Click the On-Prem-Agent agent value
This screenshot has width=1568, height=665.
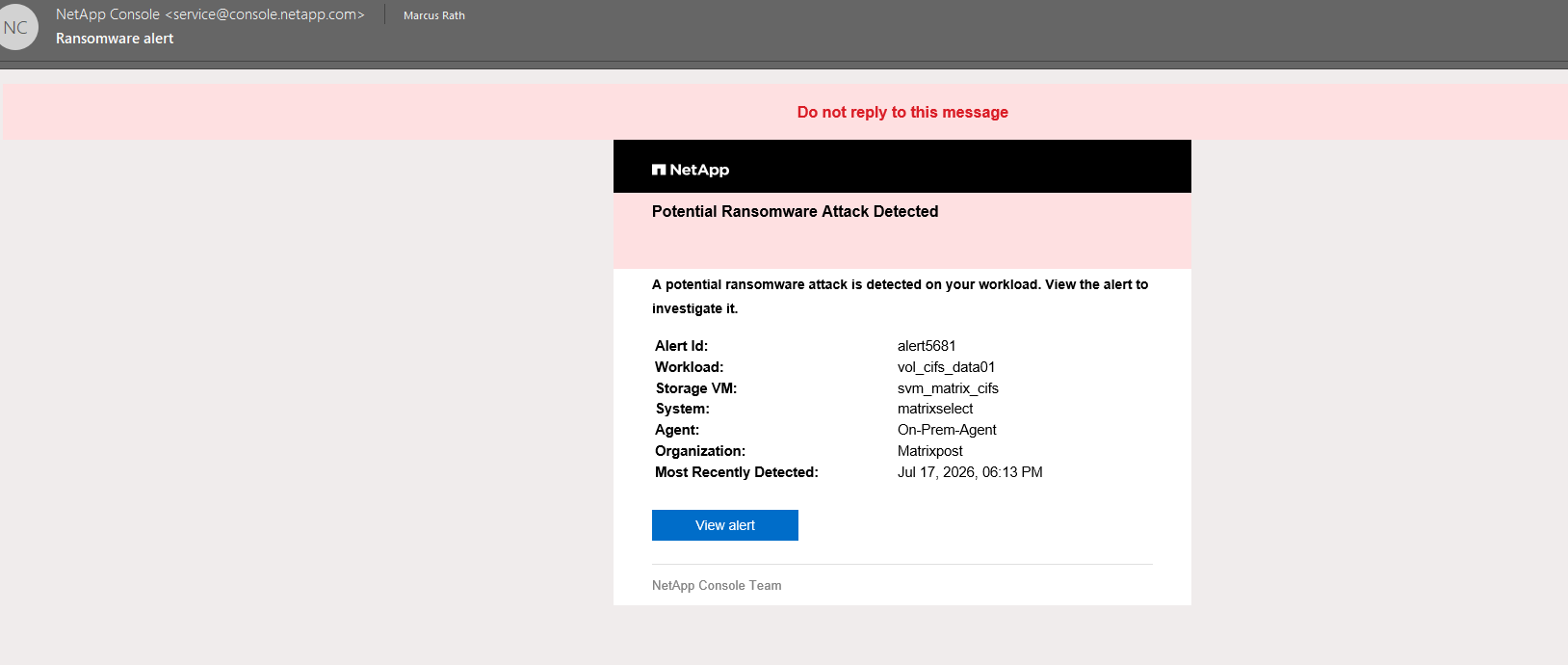947,430
